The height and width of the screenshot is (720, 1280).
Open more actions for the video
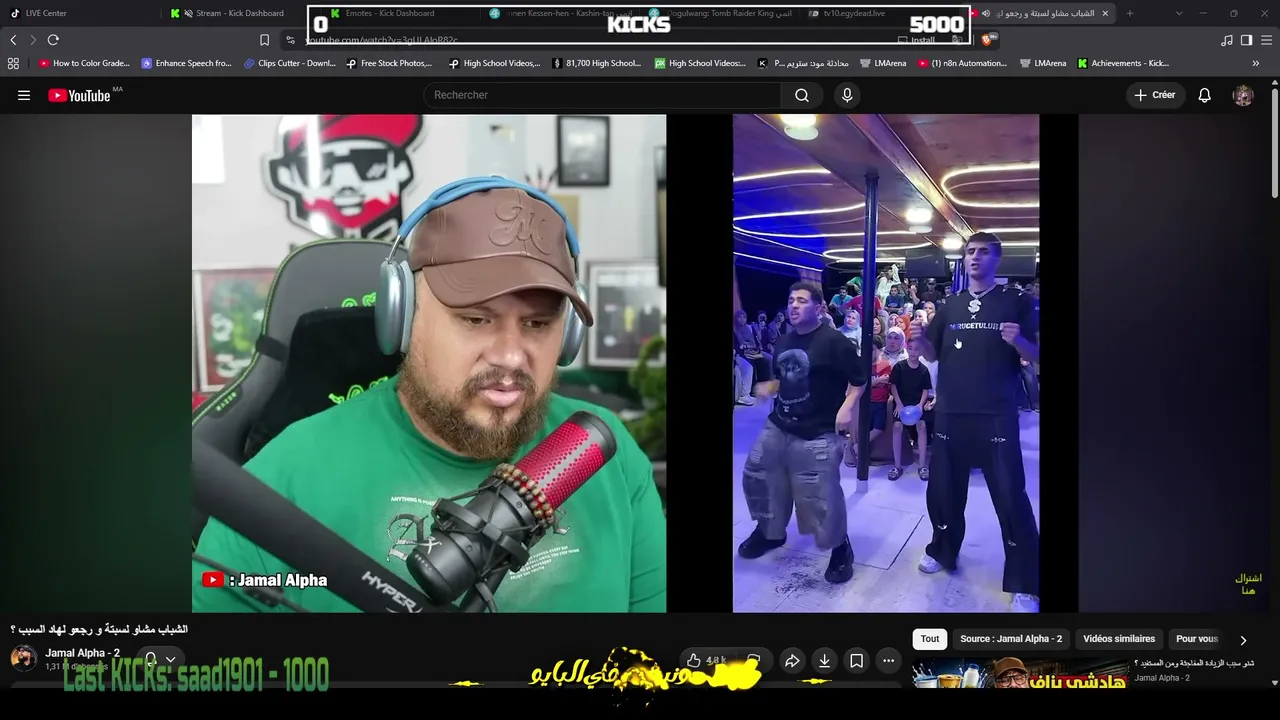point(888,660)
